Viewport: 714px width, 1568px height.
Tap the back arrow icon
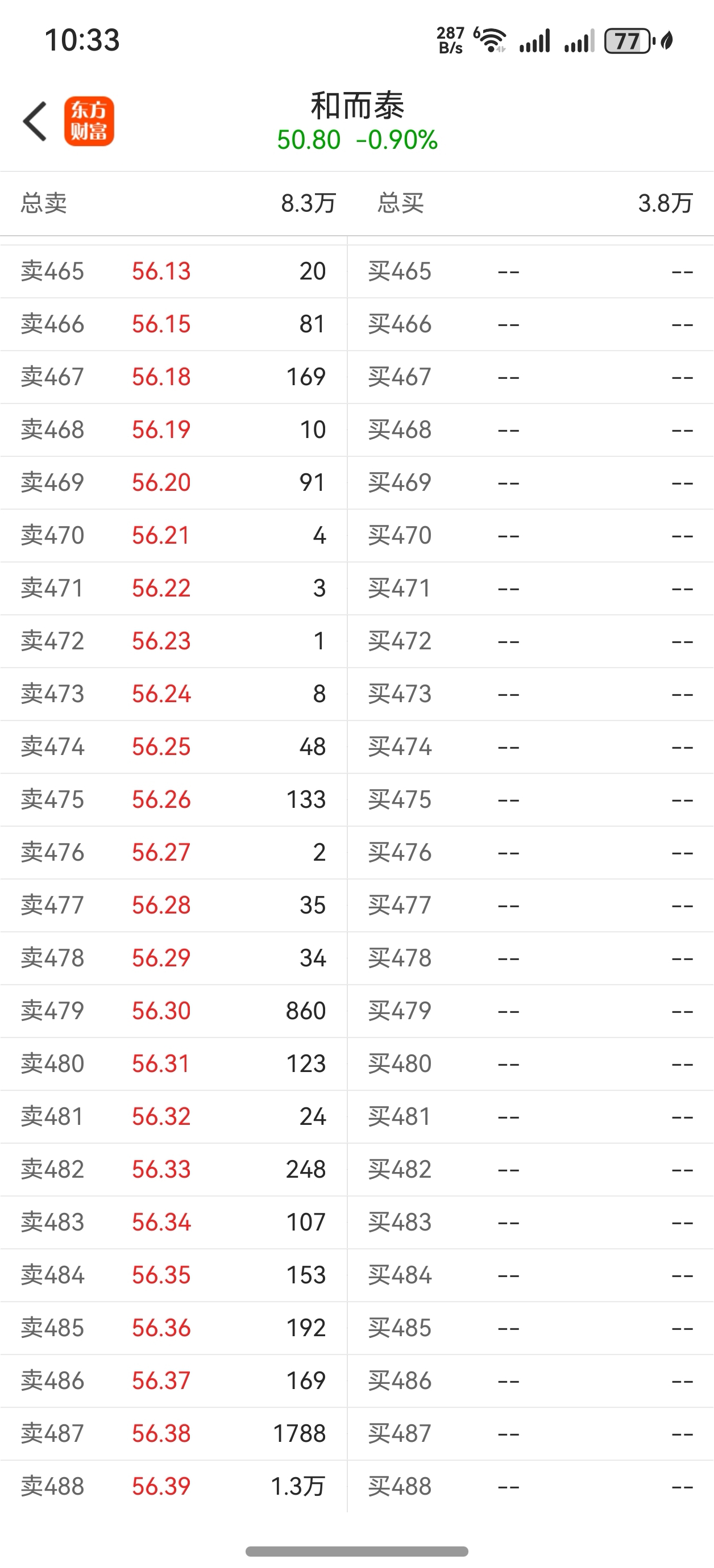[x=35, y=122]
